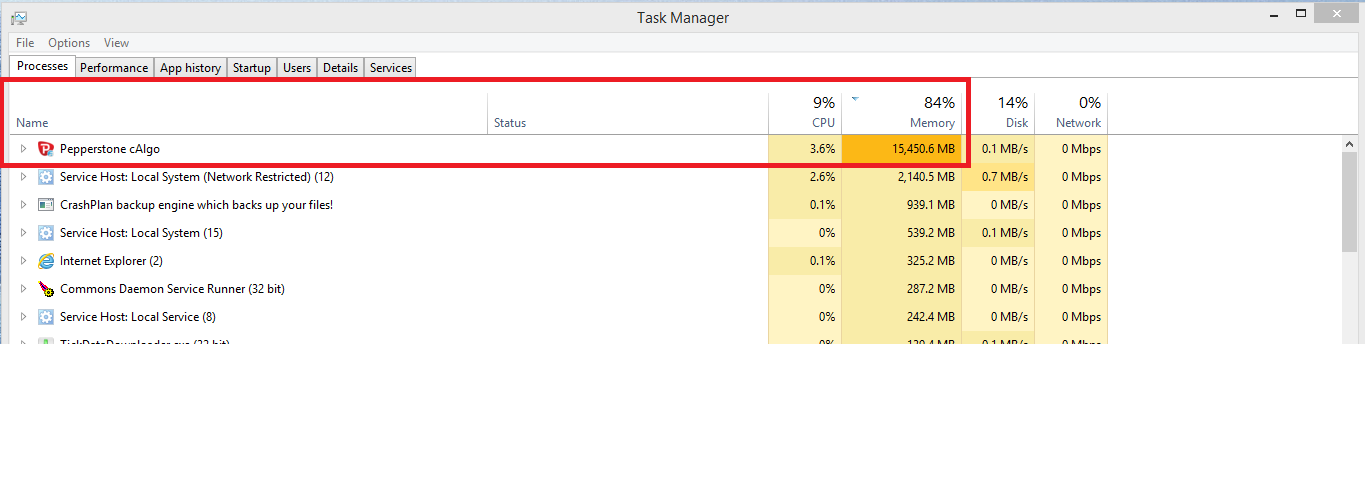This screenshot has width=1365, height=498.
Task: Switch to the Details tab
Action: click(x=340, y=68)
